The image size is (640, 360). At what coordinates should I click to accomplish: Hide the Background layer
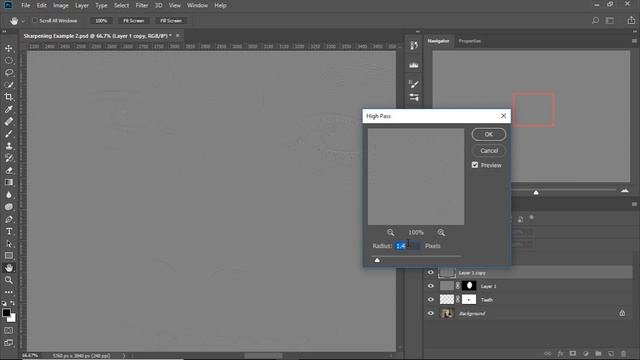click(431, 313)
